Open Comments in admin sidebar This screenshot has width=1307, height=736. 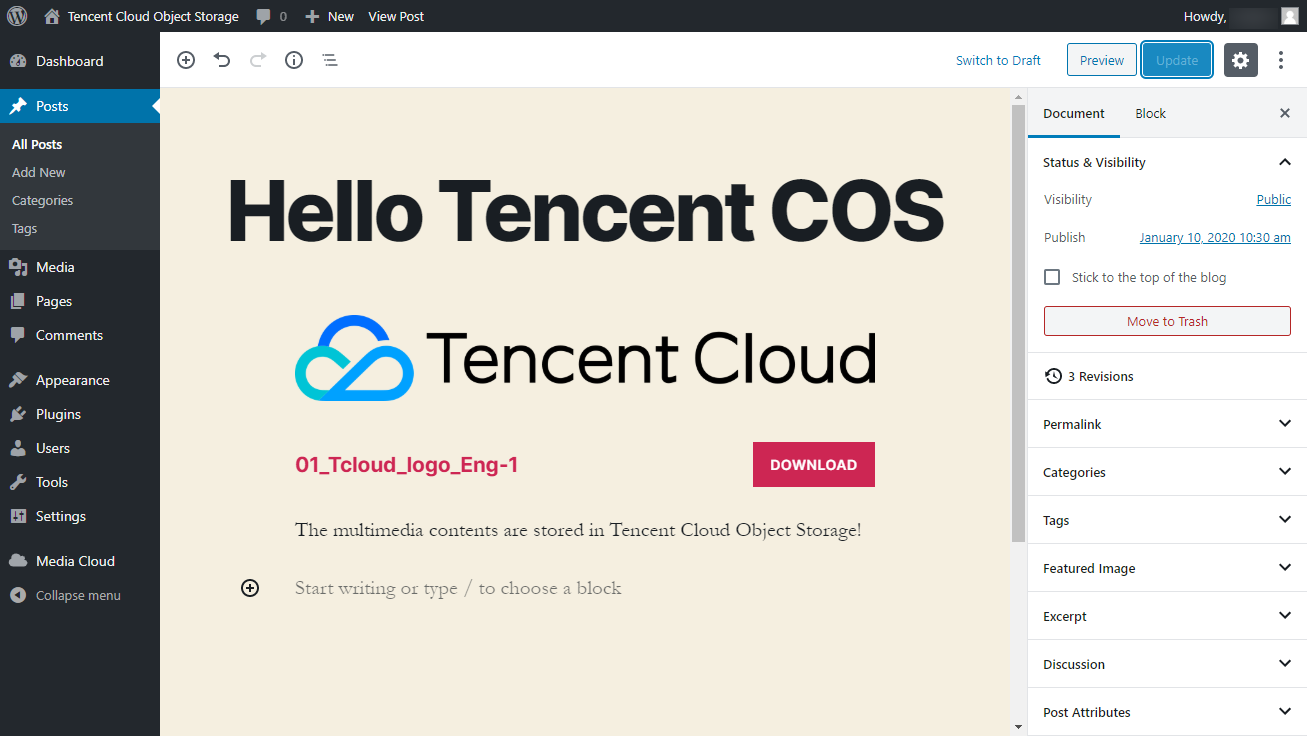pyautogui.click(x=80, y=335)
